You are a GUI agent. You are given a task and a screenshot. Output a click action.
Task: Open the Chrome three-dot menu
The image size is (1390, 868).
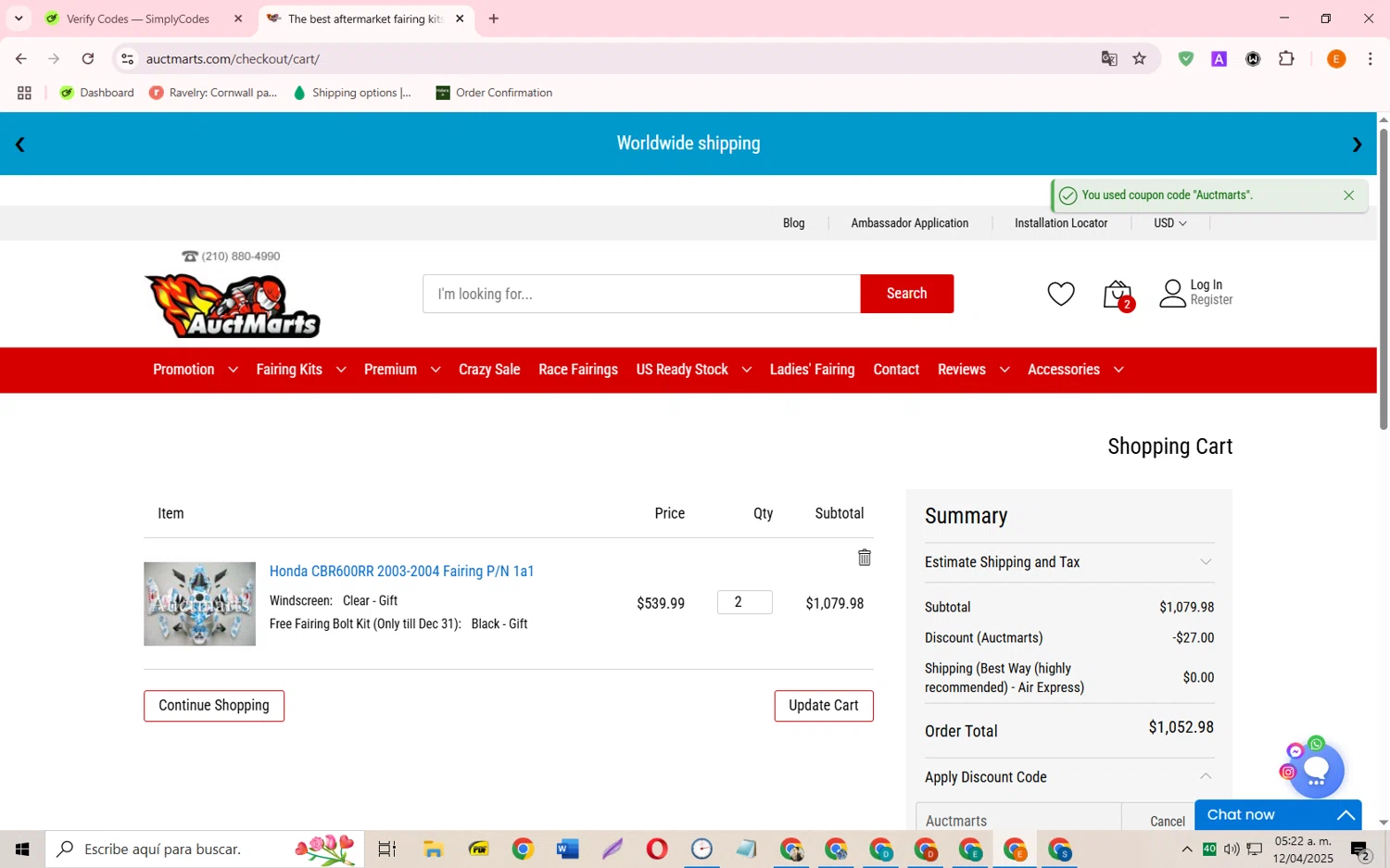1370,59
